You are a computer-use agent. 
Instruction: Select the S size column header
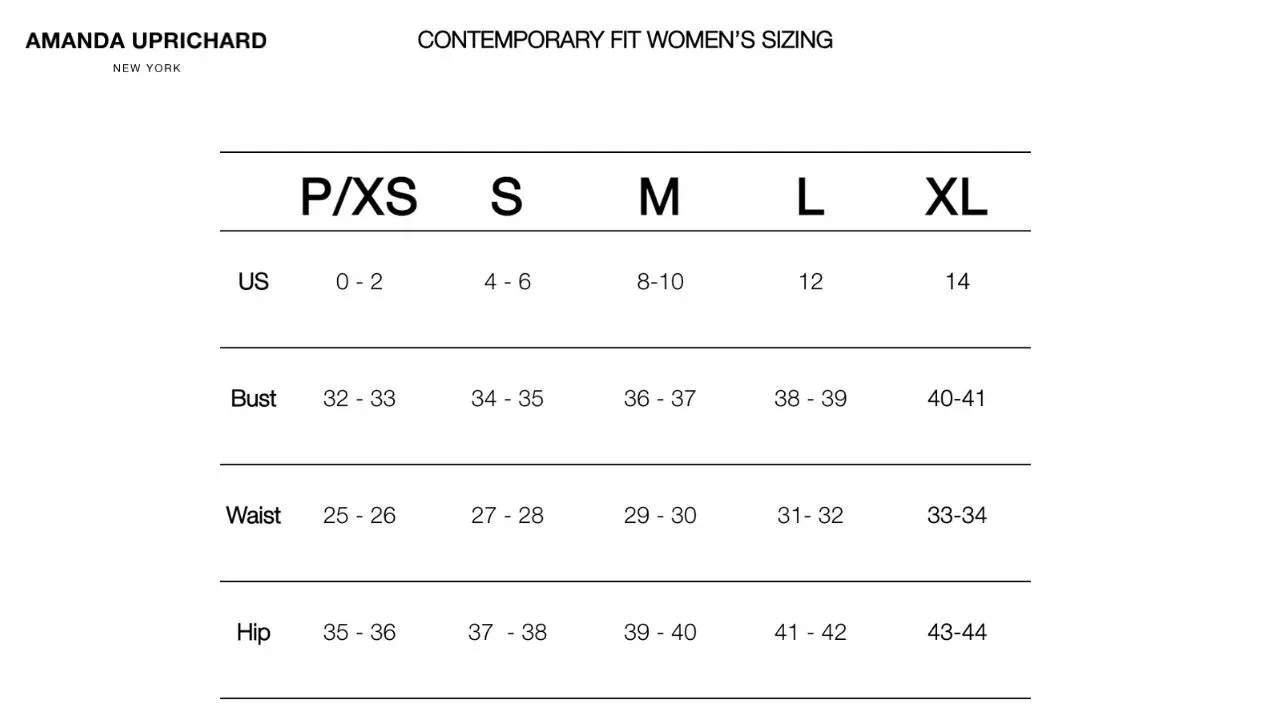[x=506, y=196]
